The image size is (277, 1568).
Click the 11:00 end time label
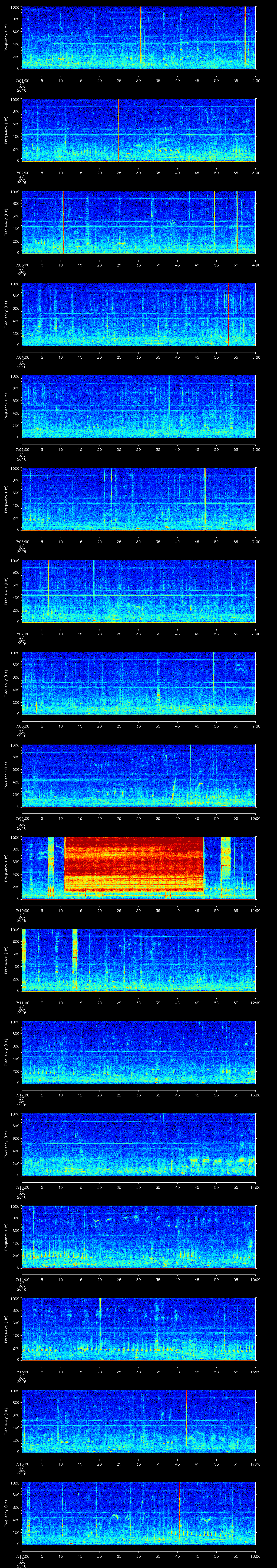click(x=255, y=910)
